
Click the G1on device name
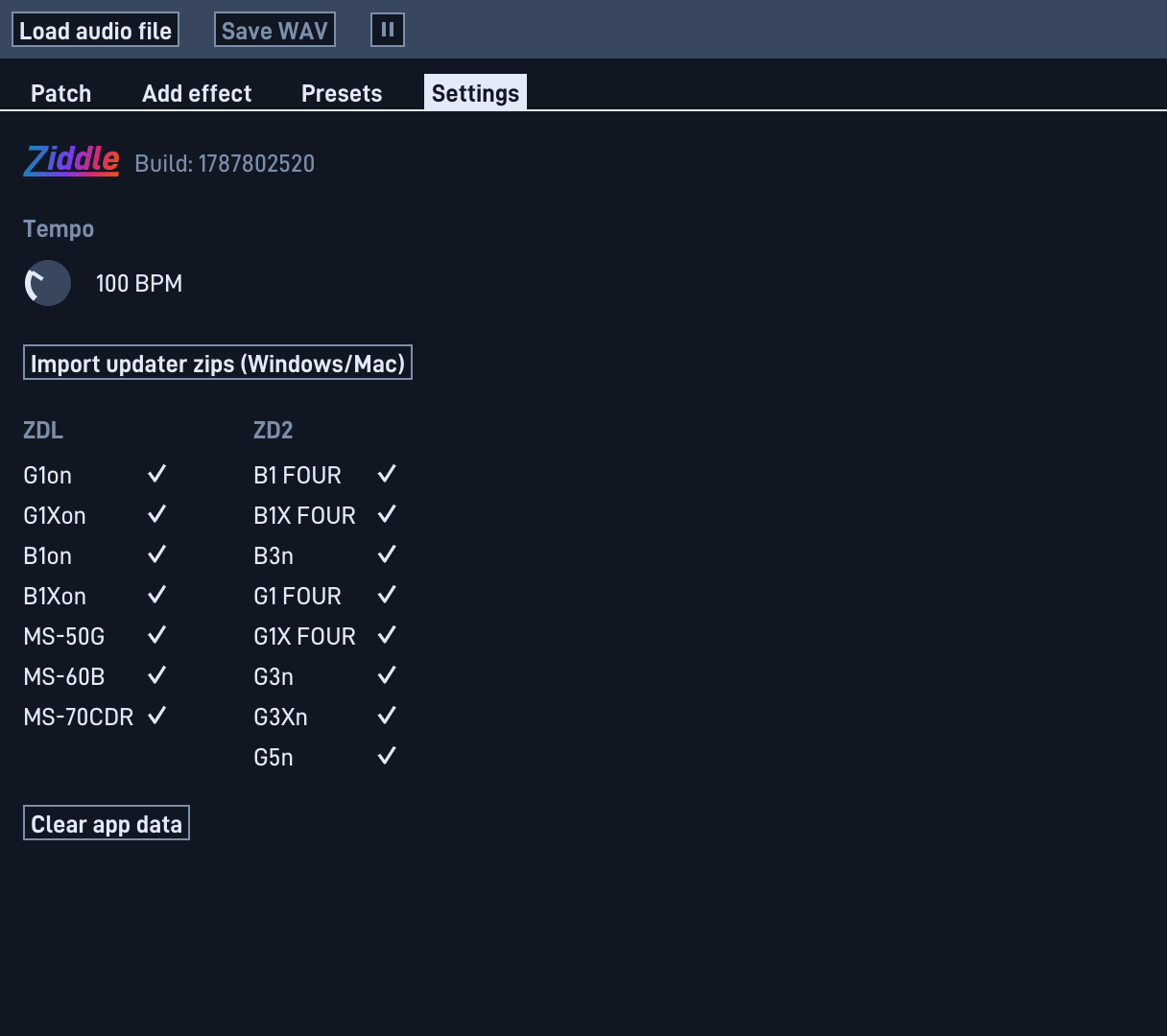coord(48,475)
